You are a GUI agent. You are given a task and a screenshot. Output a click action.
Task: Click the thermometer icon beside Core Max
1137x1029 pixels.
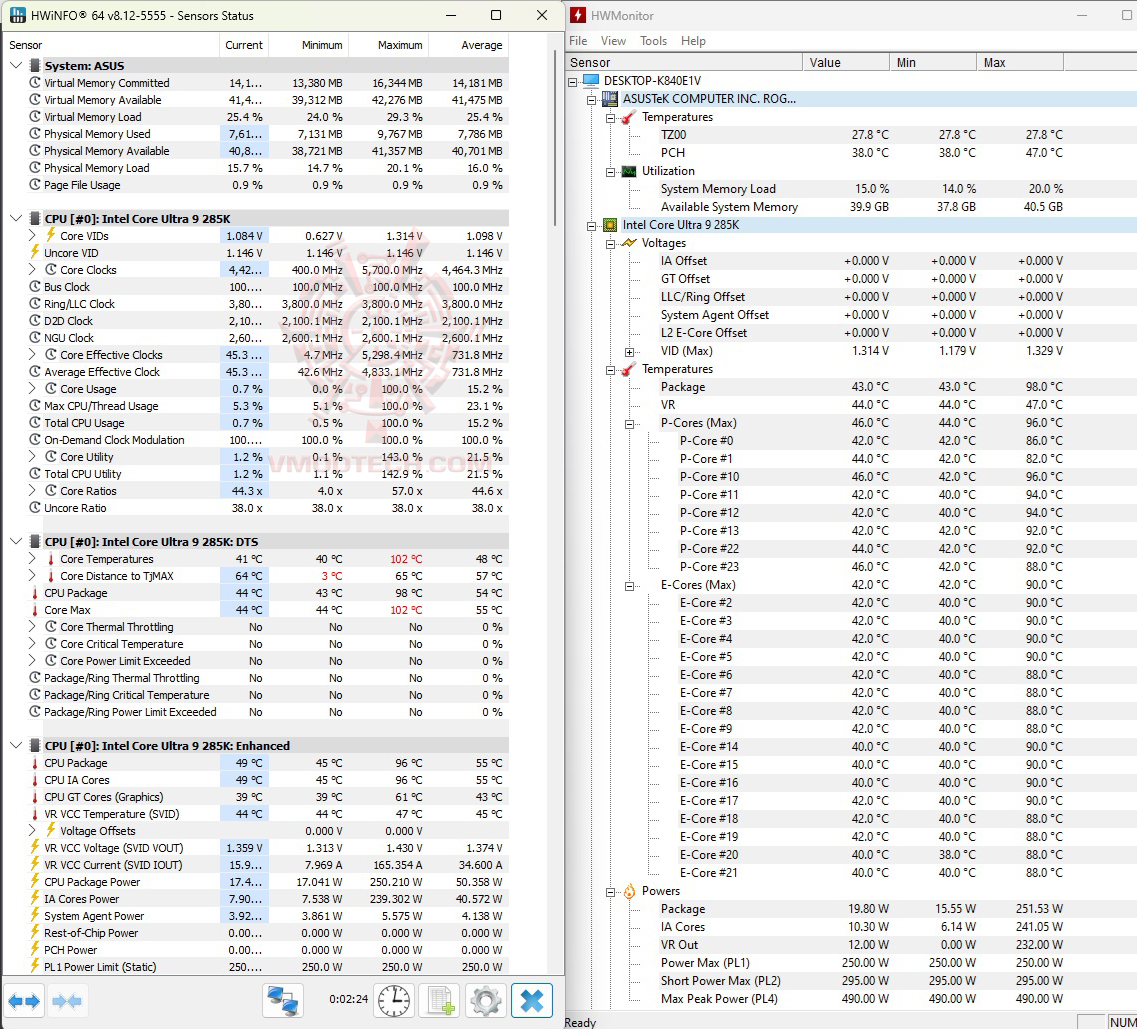34,610
